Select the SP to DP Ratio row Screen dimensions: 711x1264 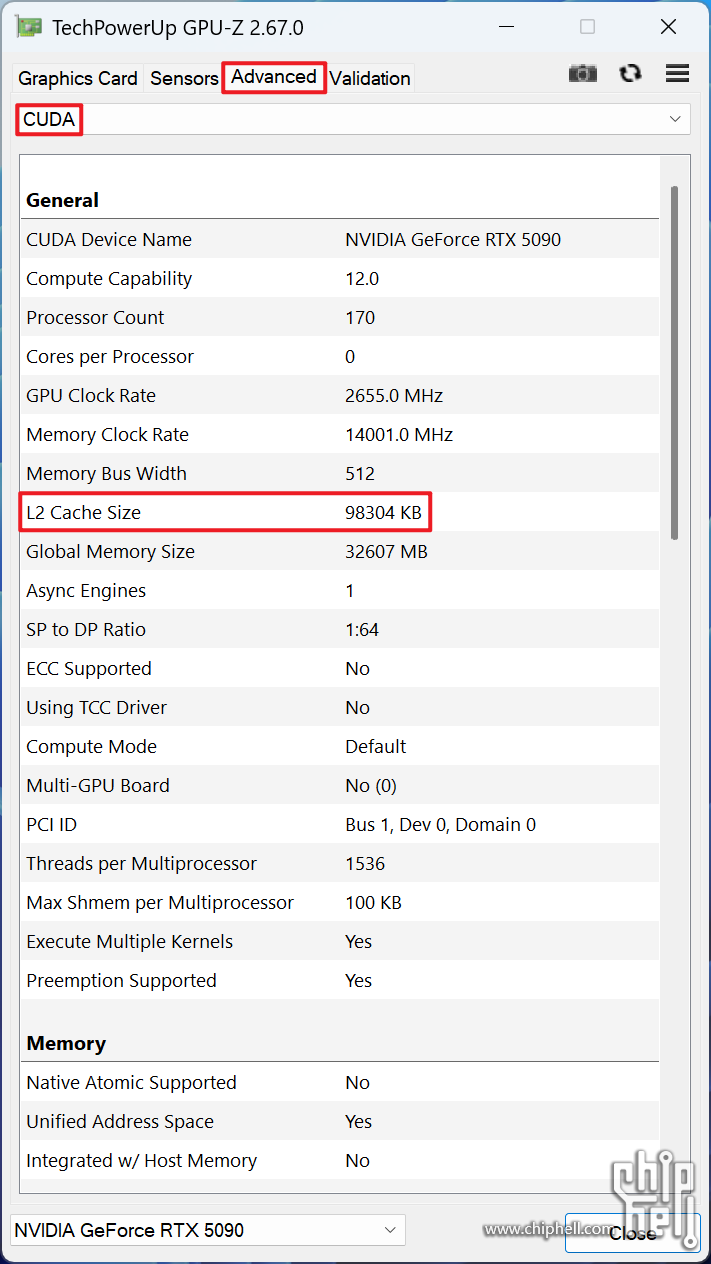point(341,630)
